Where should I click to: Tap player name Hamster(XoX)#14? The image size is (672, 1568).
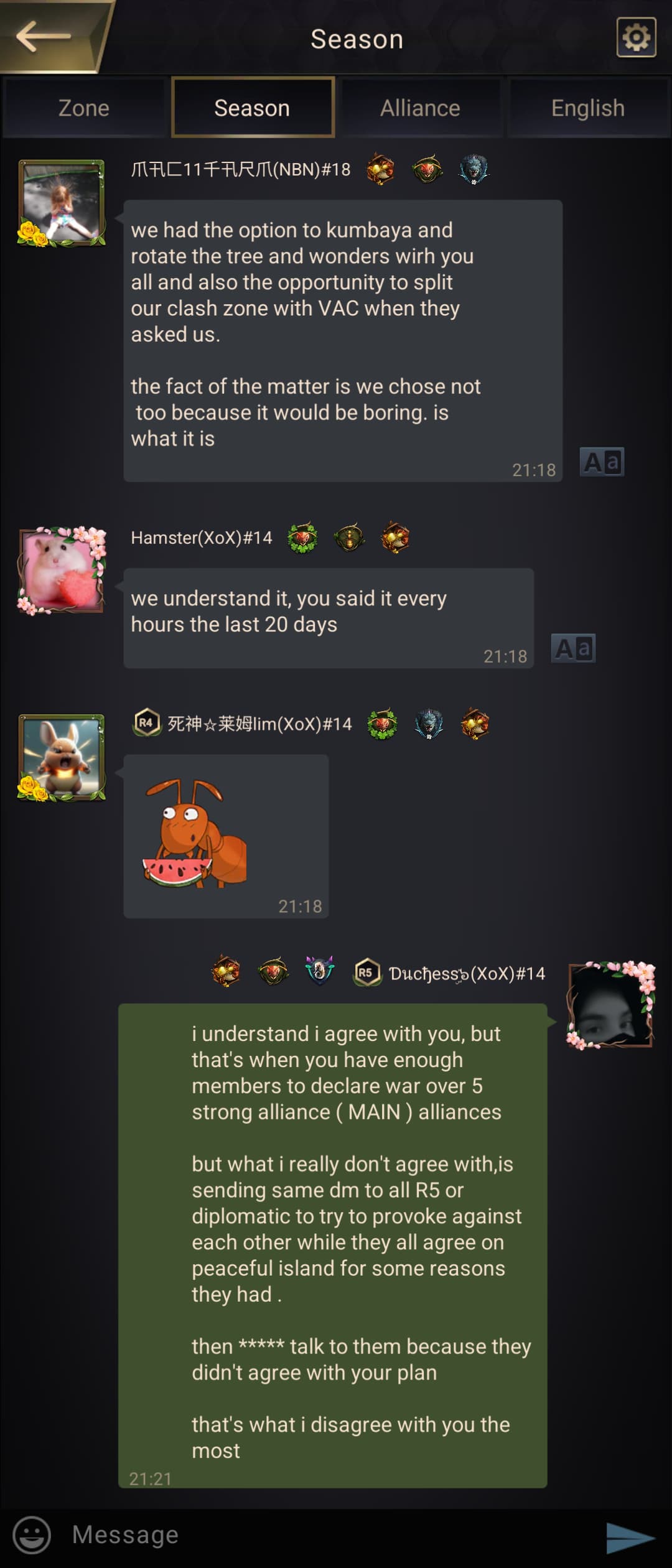coord(202,538)
